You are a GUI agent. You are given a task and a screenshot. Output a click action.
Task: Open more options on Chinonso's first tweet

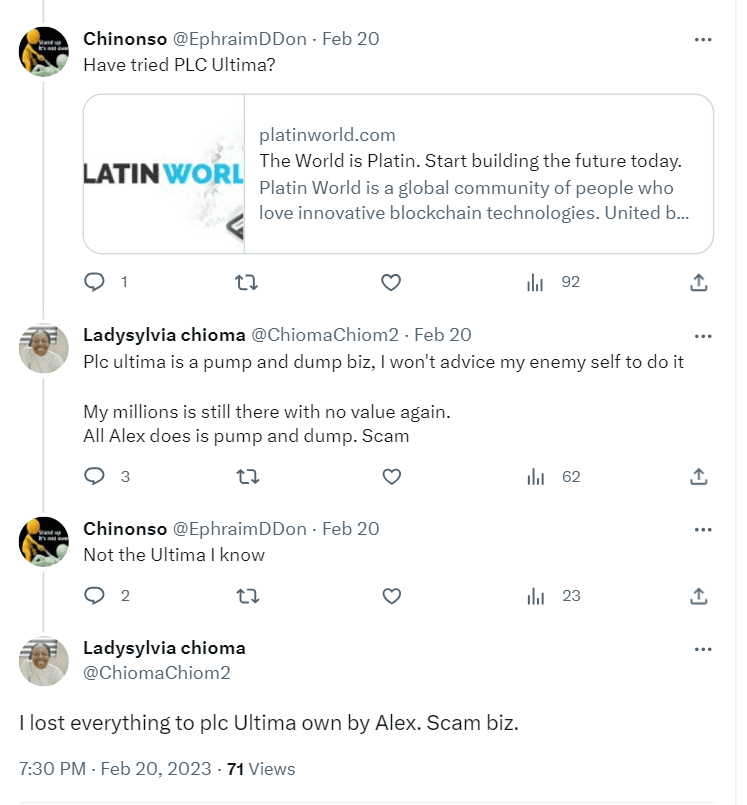[x=703, y=38]
